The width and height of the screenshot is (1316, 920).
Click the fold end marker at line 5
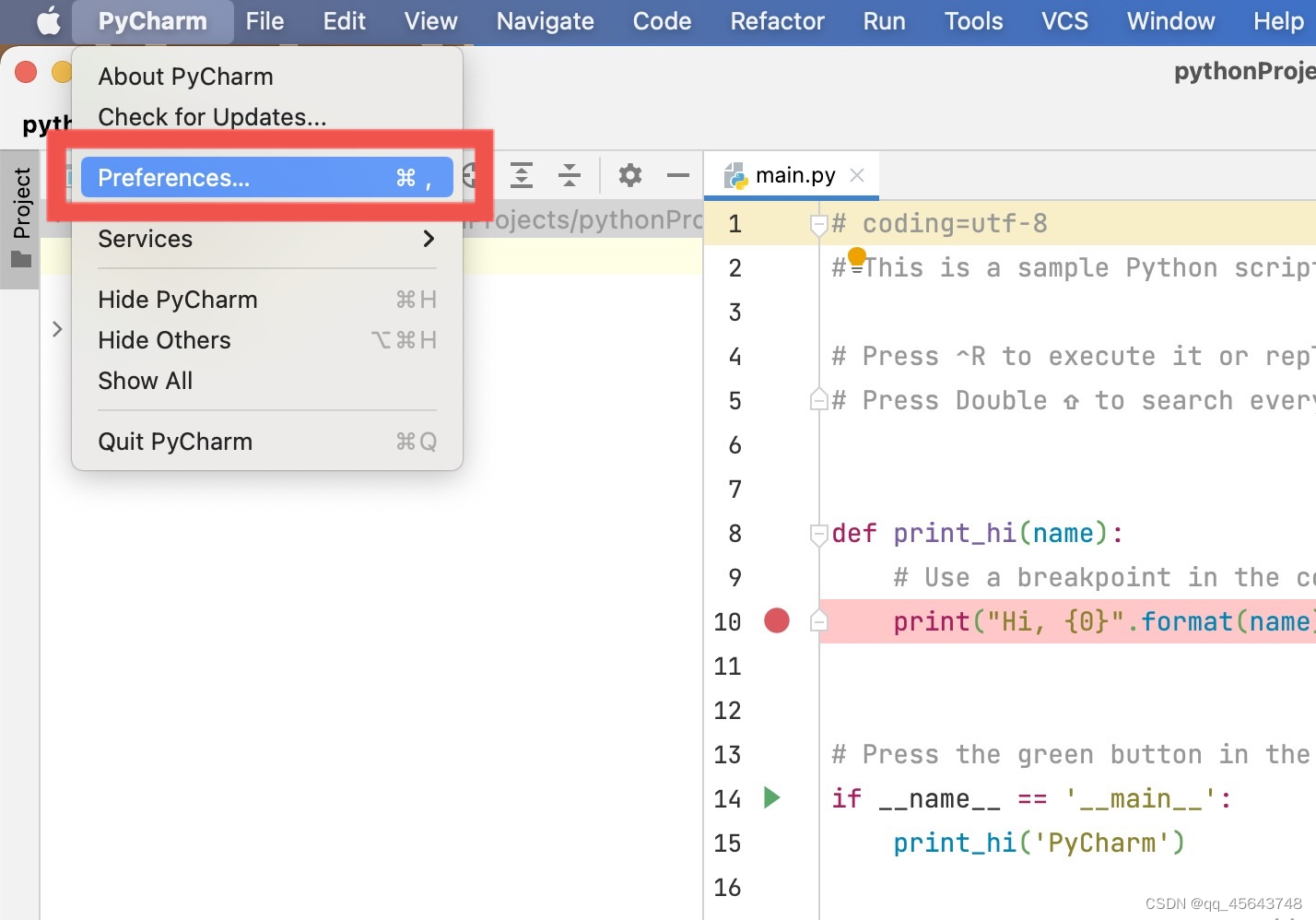818,400
